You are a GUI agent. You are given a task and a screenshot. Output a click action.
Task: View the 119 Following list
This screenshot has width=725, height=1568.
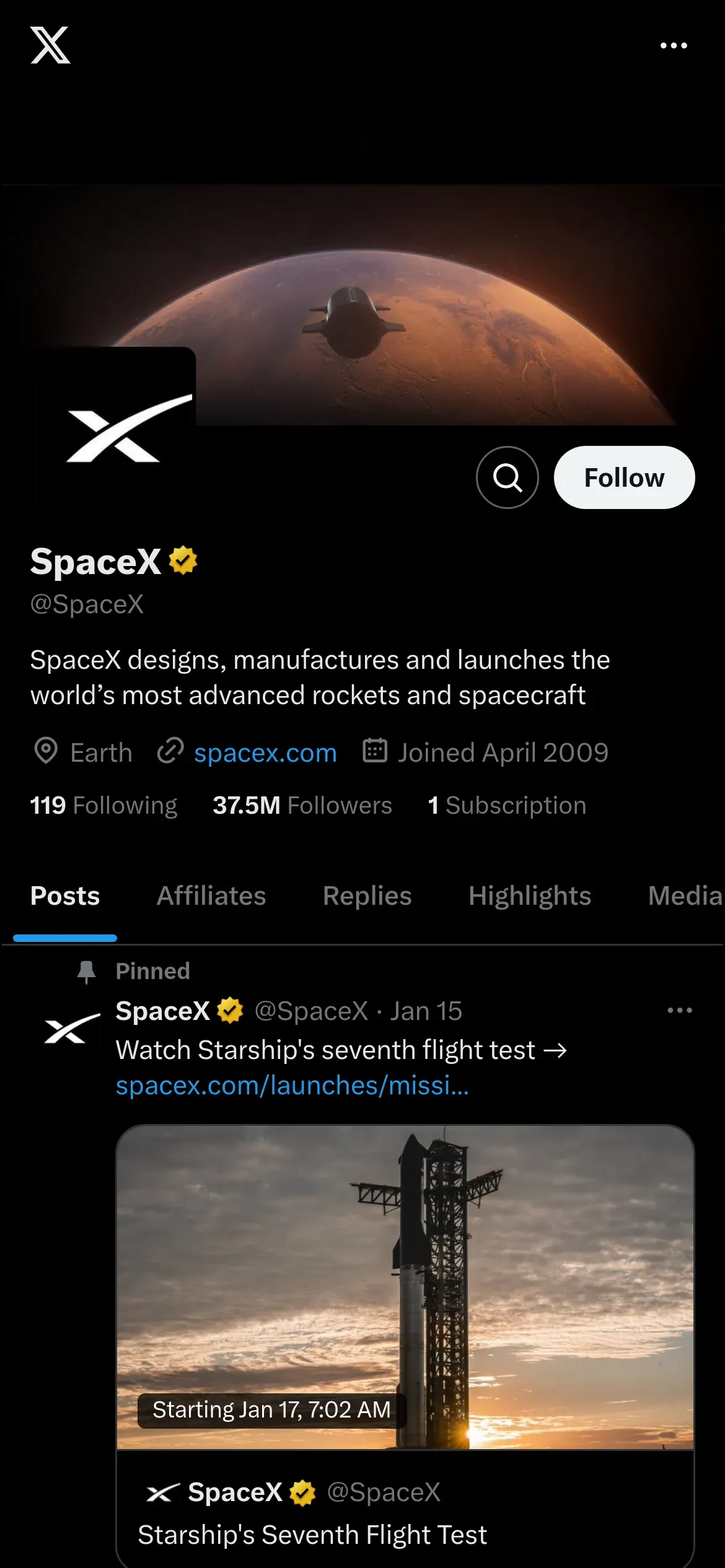103,806
